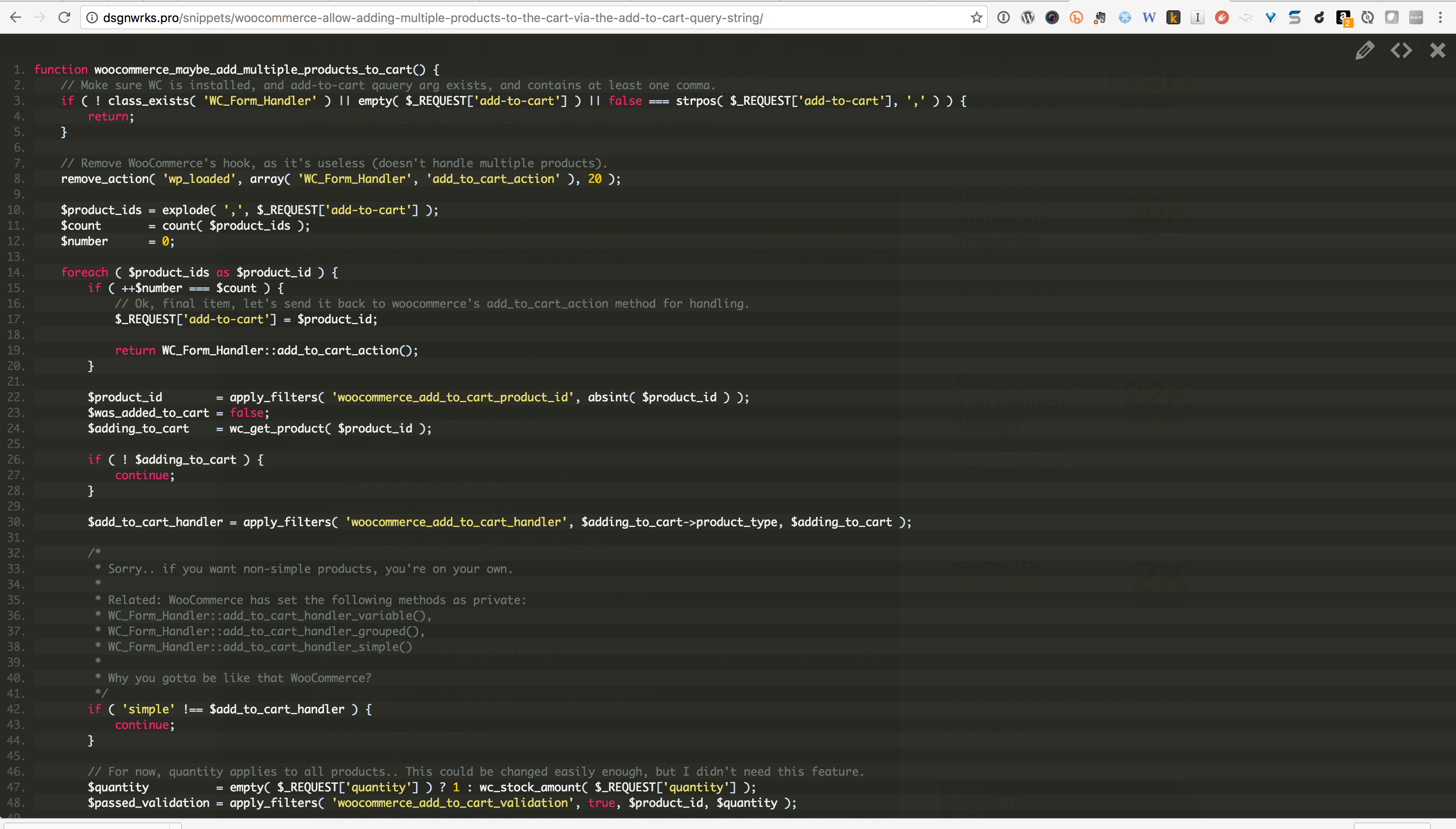The width and height of the screenshot is (1456, 829).
Task: Open the circular sync arrows extension
Action: [1367, 18]
